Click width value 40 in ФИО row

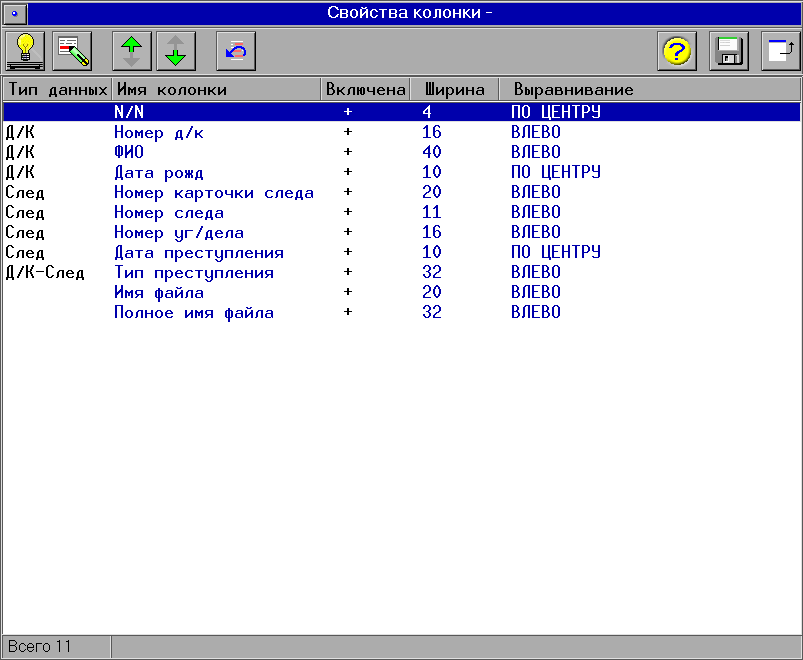tap(432, 152)
